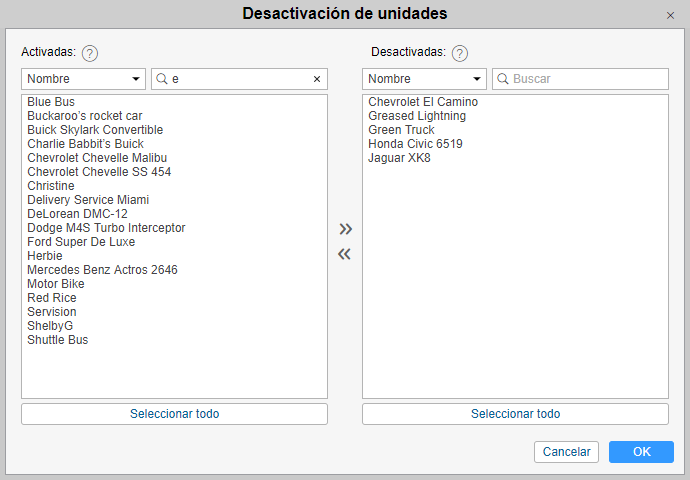The height and width of the screenshot is (480, 690).
Task: Select Mercedes Benz Actros 2646 unit
Action: [x=102, y=270]
